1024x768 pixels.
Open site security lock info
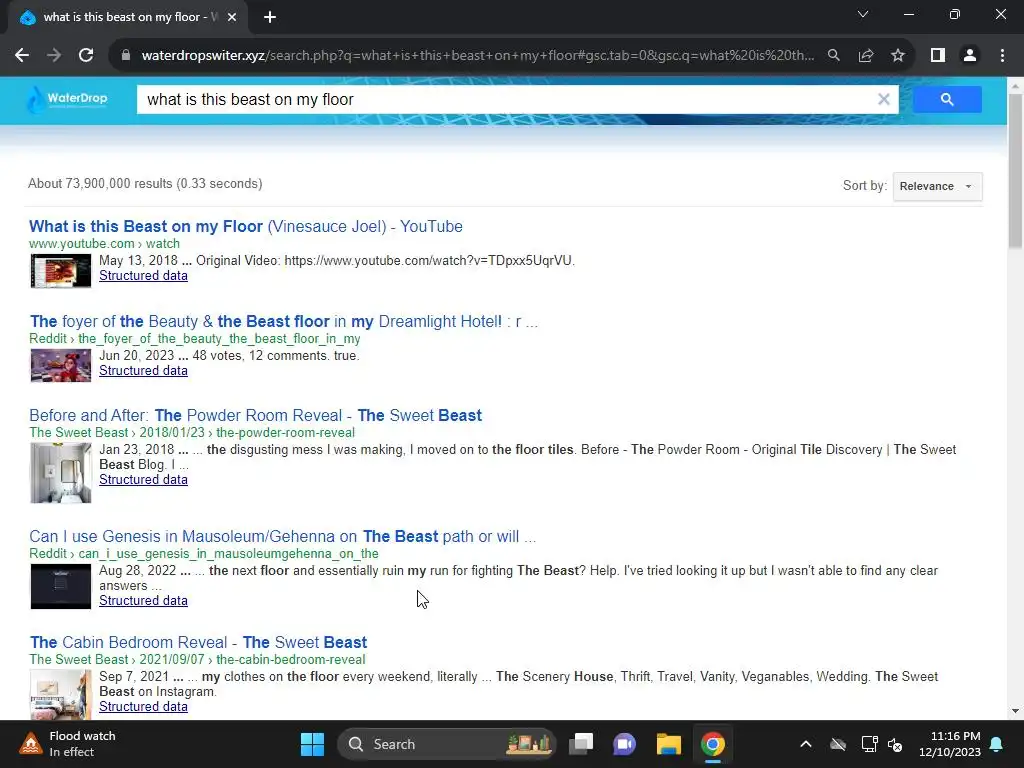[125, 56]
